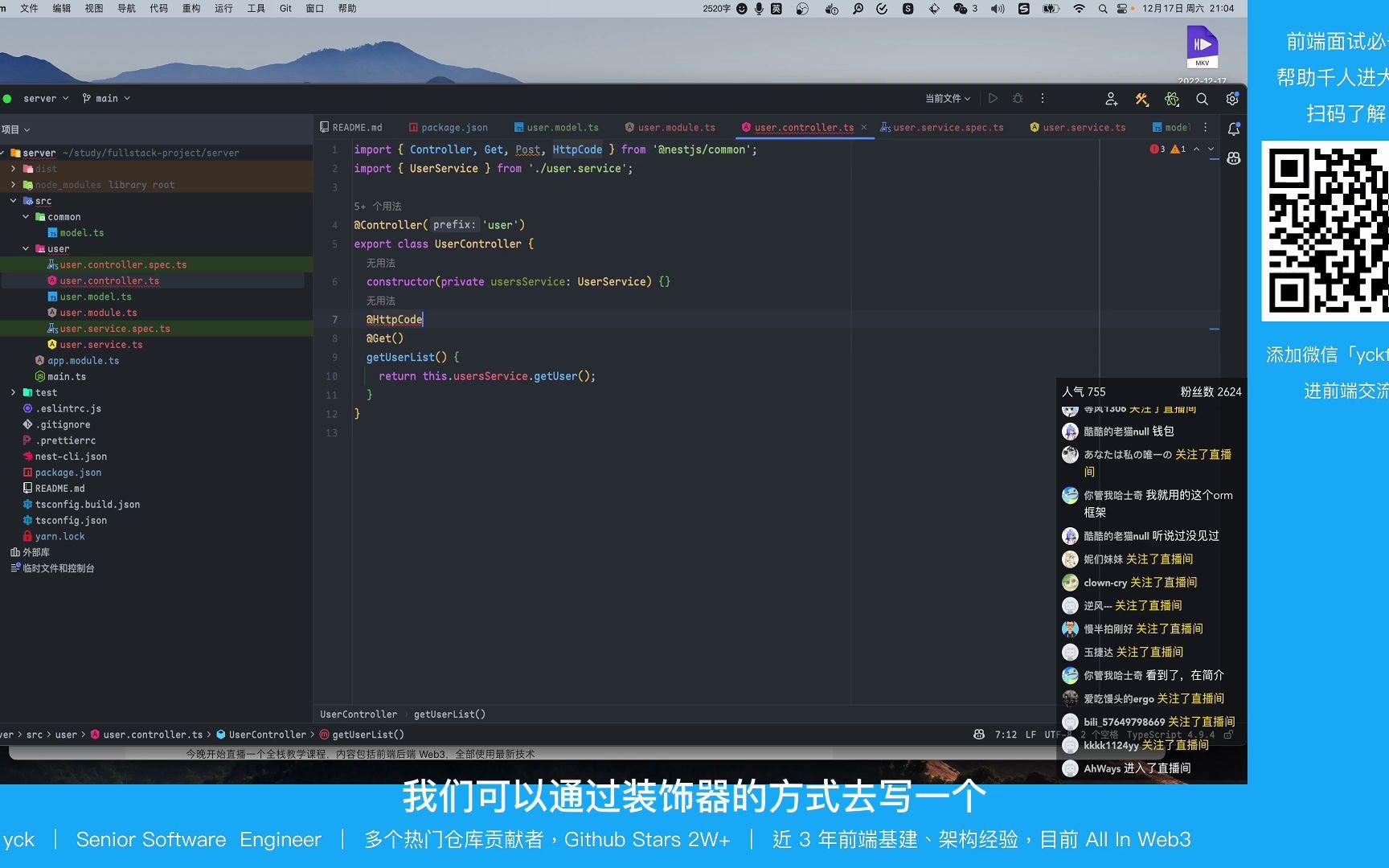Collapse the user folder in tree
Screen dimensions: 1389x868
(x=26, y=249)
